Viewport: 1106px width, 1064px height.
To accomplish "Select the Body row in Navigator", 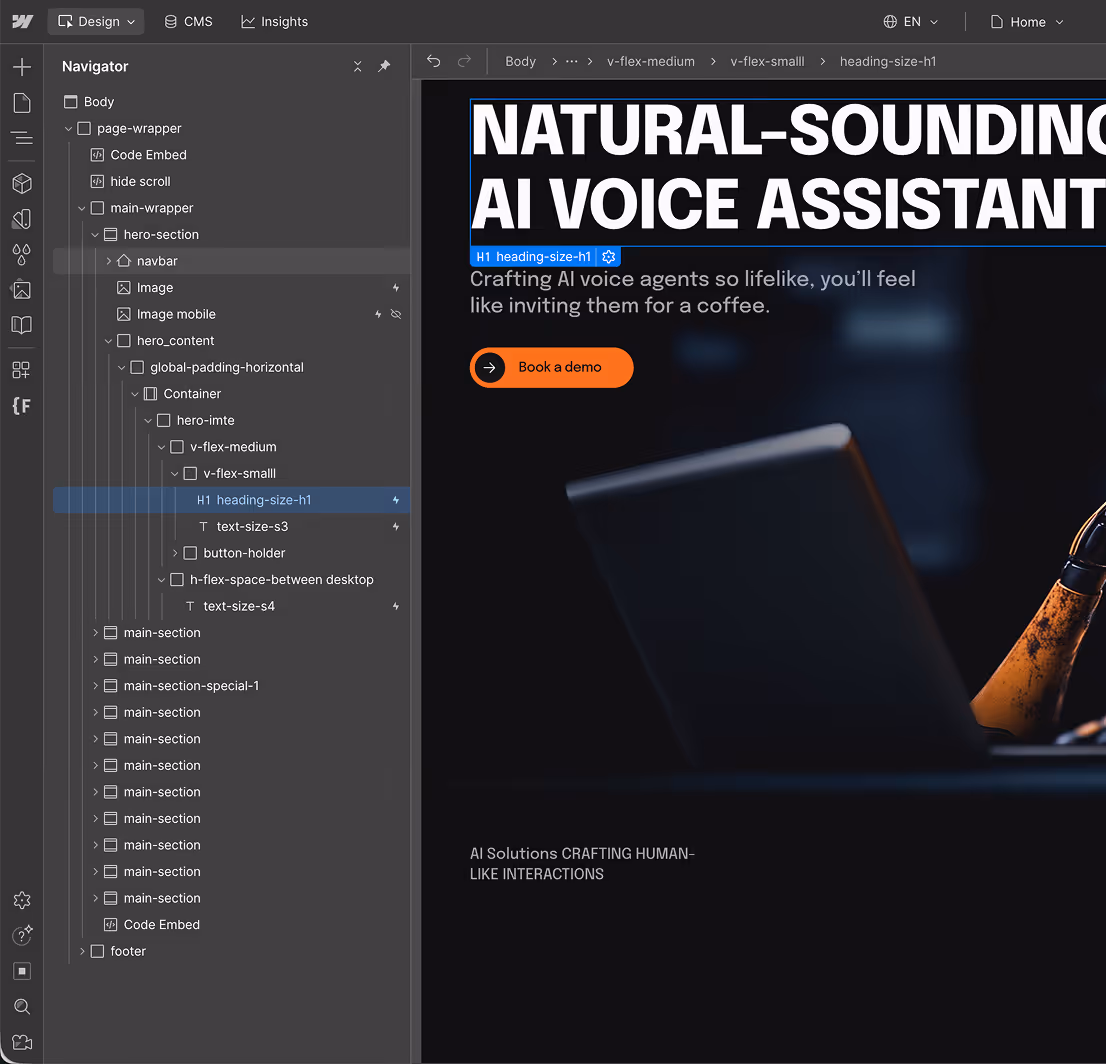I will pyautogui.click(x=231, y=102).
